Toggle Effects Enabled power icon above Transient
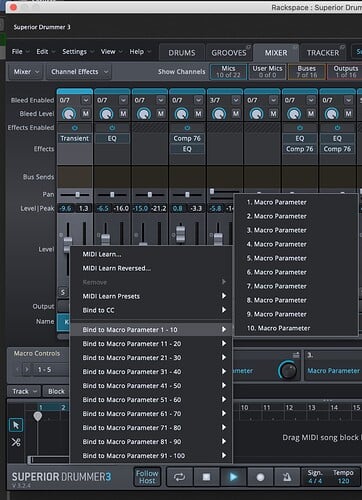This screenshot has width=362, height=500. (75, 128)
